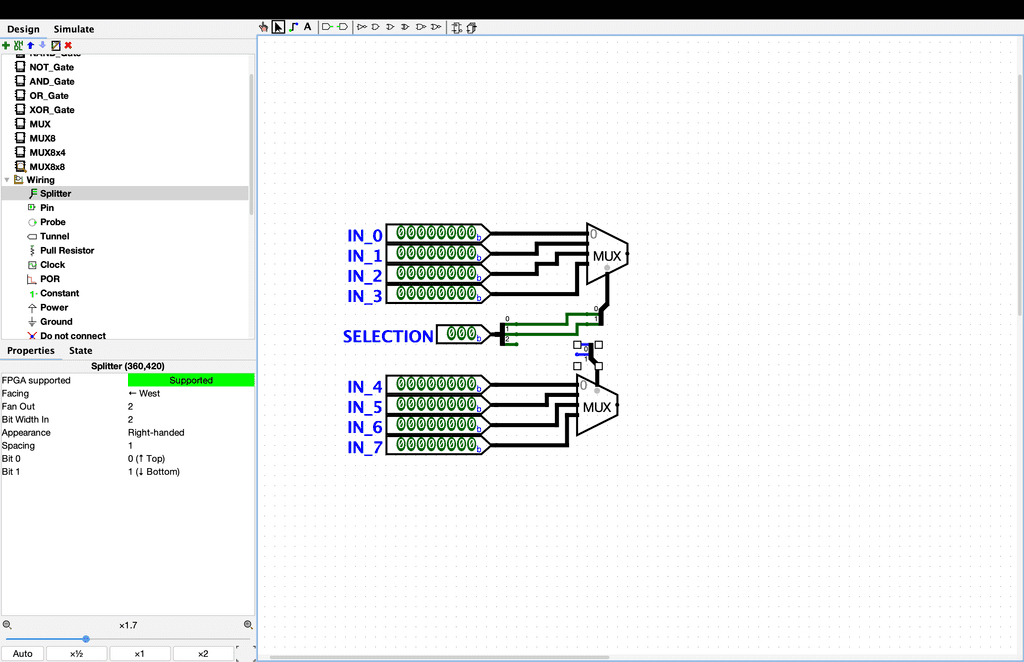Choose the Text tool 'A' icon
1024x662 pixels.
[x=308, y=27]
